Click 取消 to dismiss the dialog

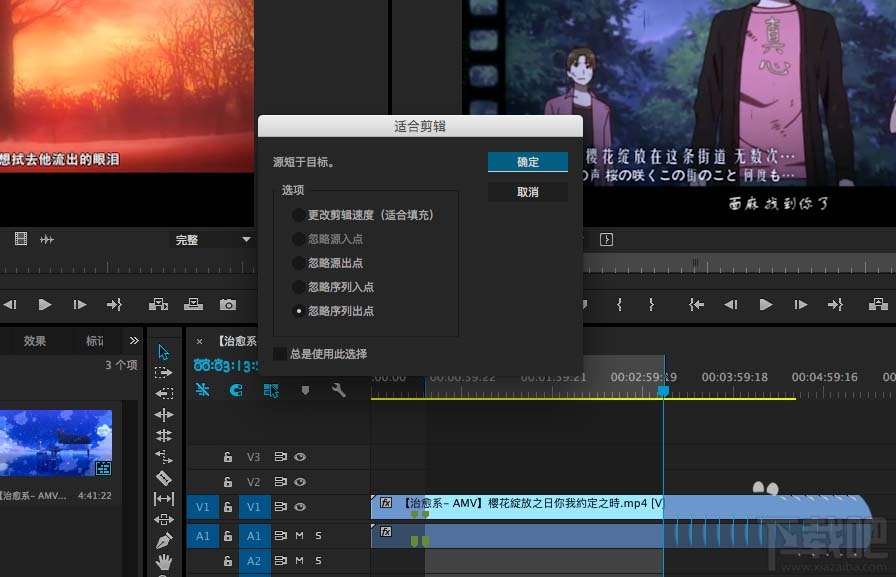tap(528, 191)
